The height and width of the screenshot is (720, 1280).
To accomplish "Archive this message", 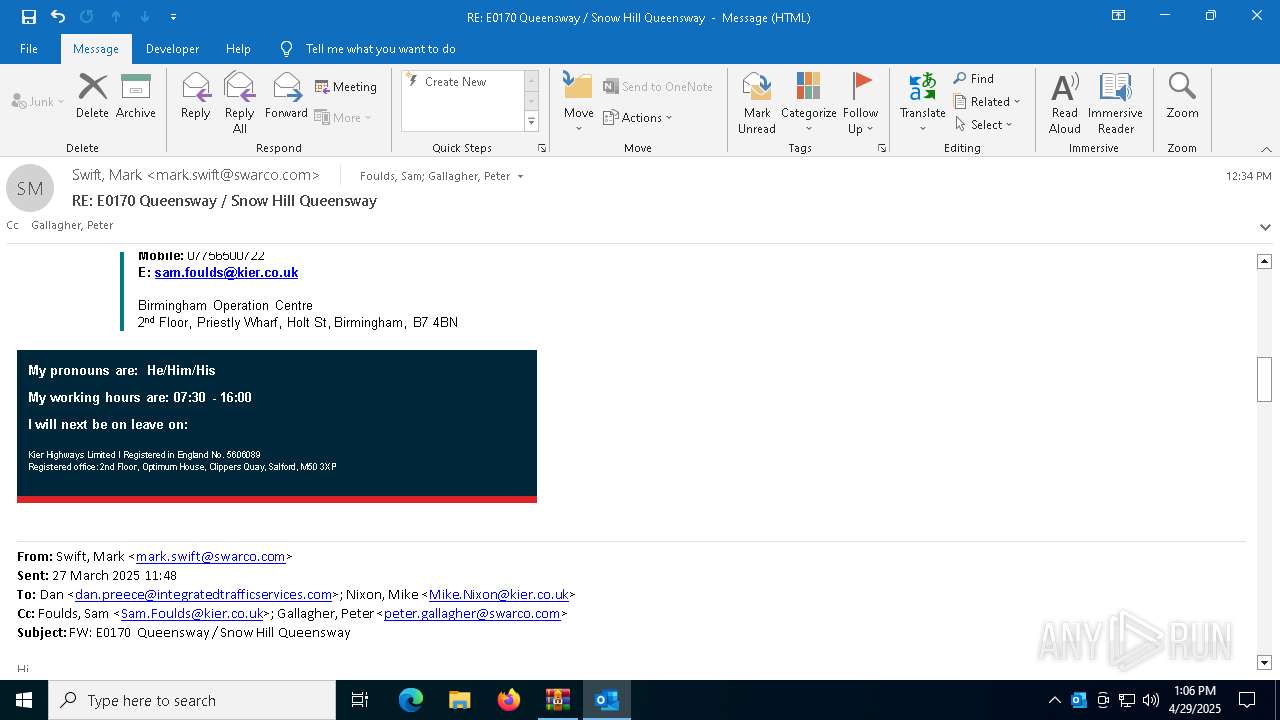I will tap(135, 97).
